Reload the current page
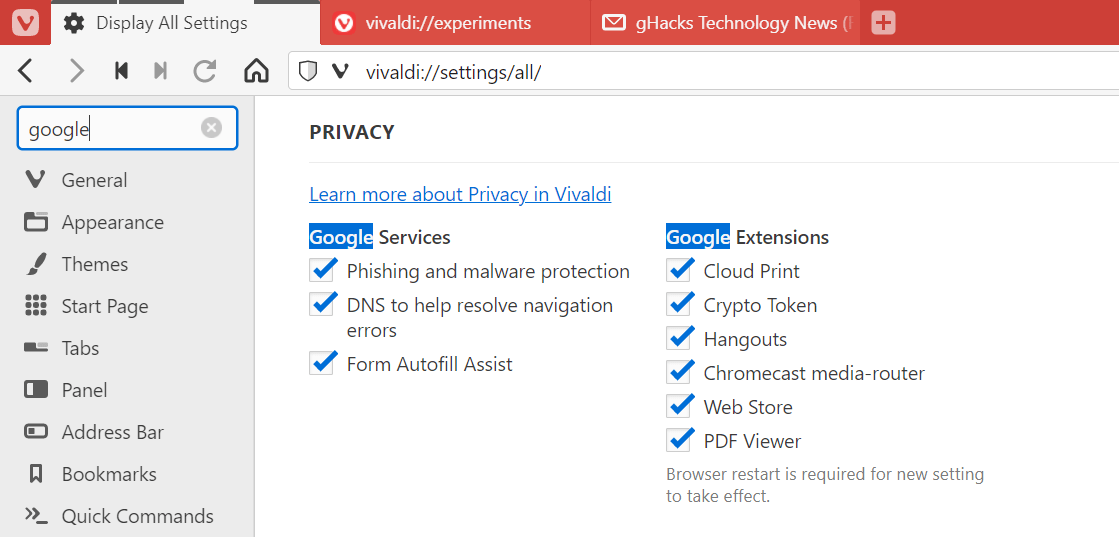The image size is (1119, 537). [205, 71]
